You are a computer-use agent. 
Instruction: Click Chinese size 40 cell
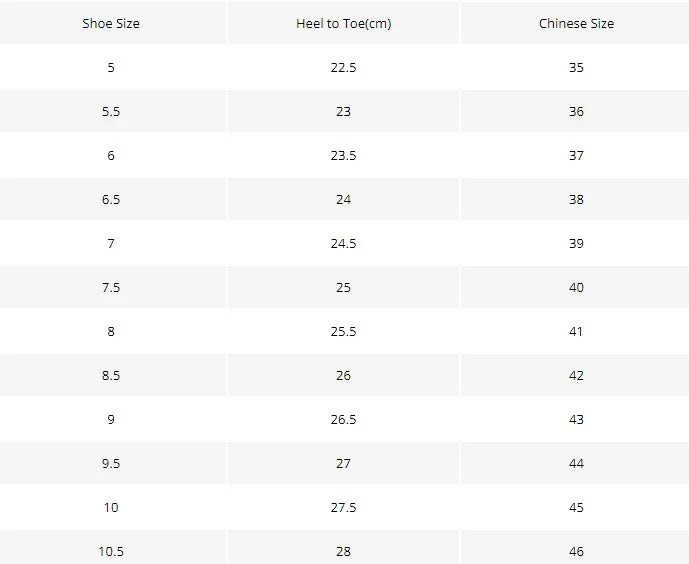pyautogui.click(x=576, y=287)
